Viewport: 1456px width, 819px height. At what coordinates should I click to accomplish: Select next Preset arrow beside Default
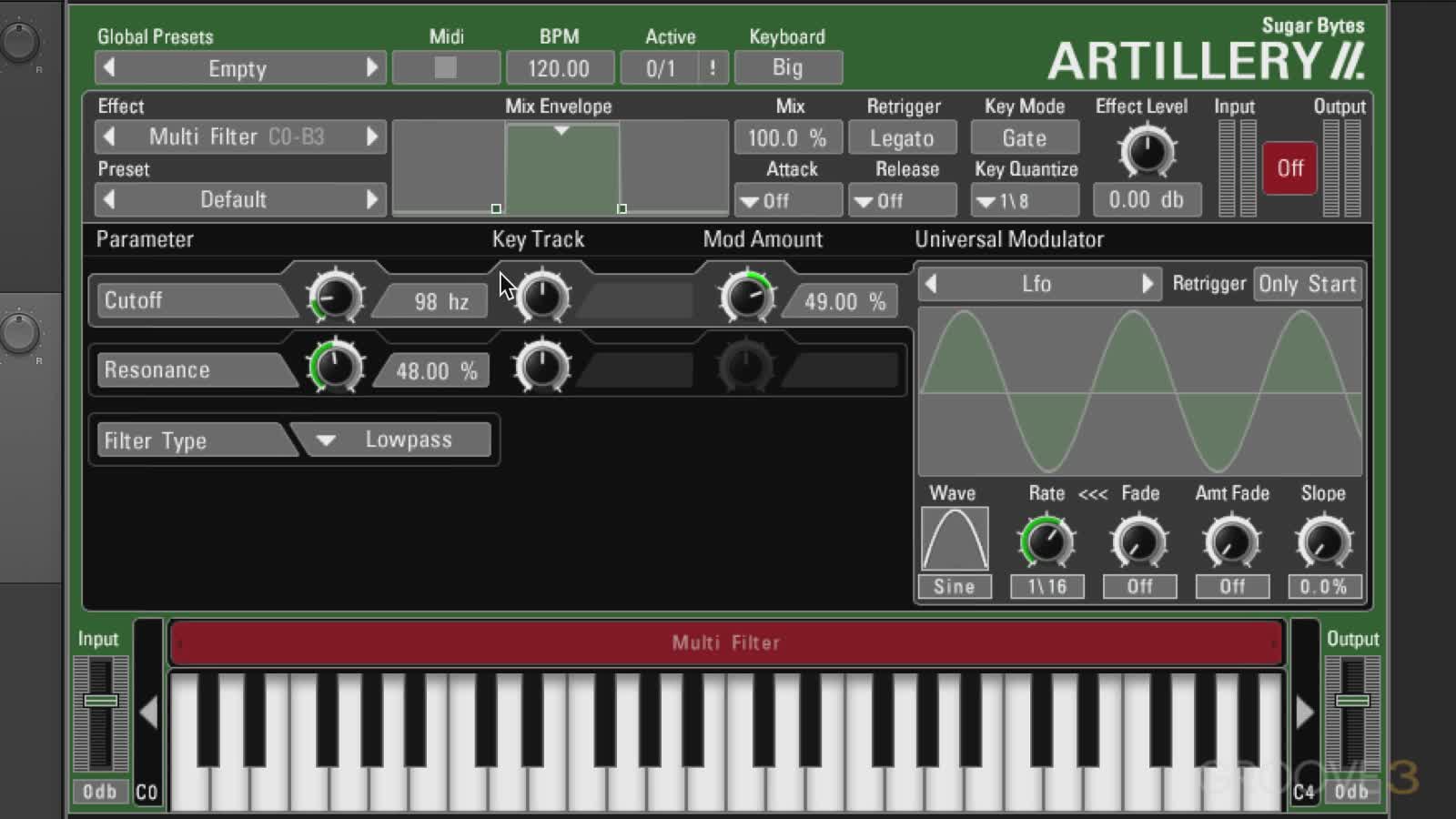pos(371,199)
